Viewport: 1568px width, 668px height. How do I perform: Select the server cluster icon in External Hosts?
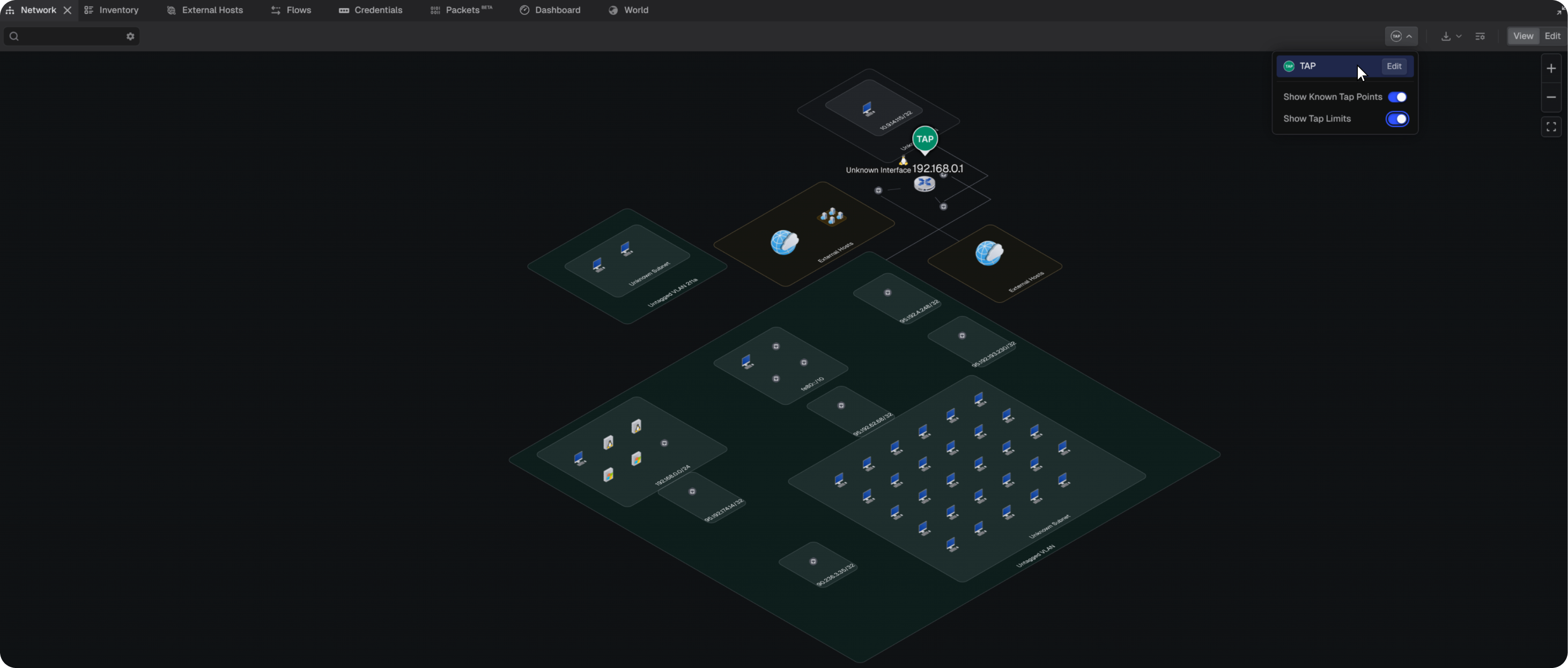click(832, 216)
